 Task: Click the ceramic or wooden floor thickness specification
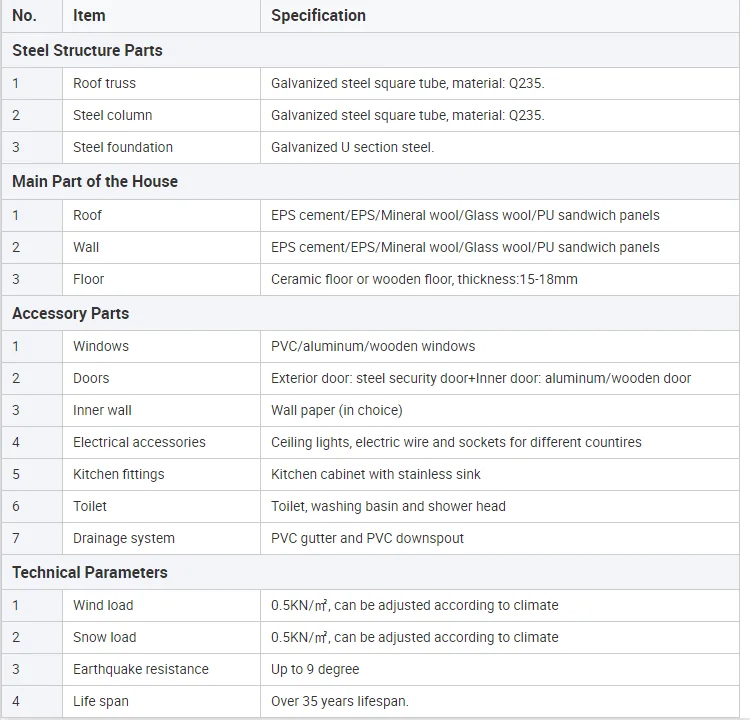tap(424, 279)
